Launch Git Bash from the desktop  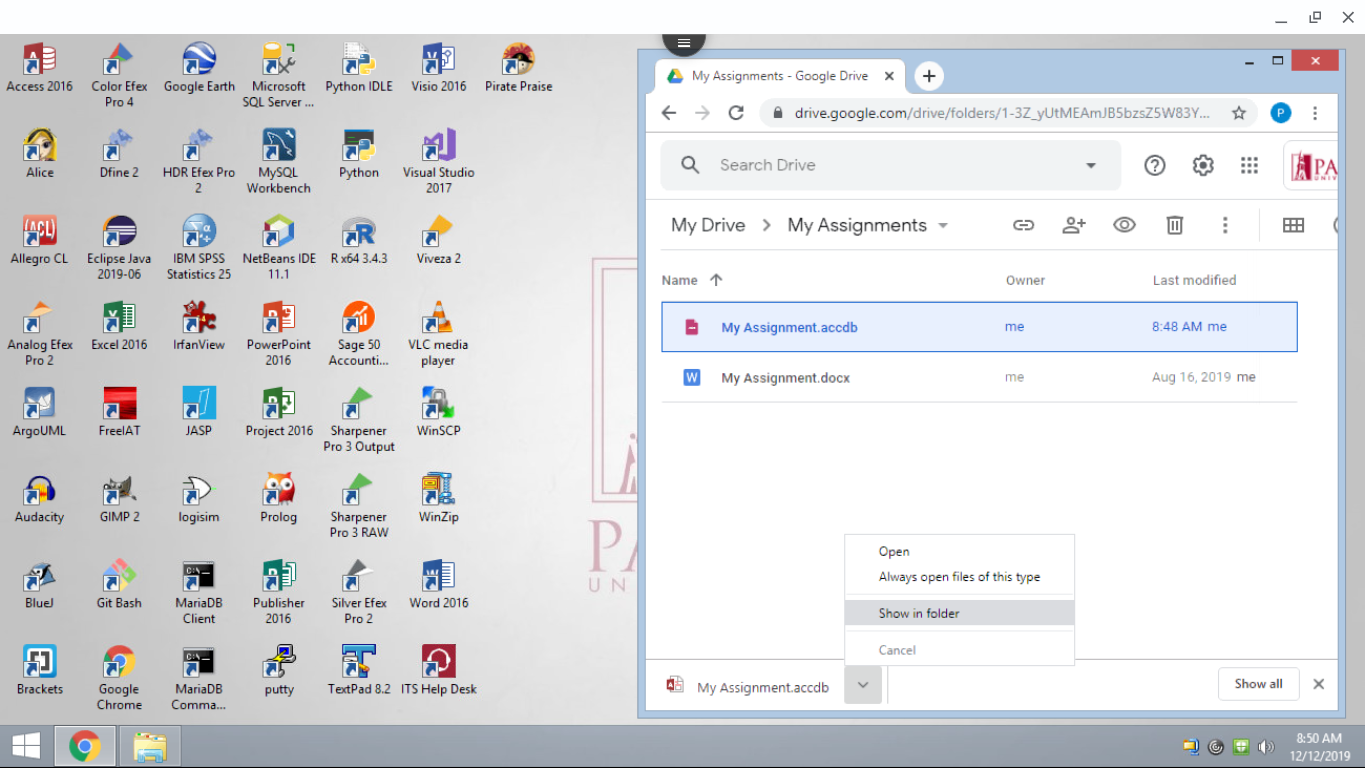(x=119, y=583)
